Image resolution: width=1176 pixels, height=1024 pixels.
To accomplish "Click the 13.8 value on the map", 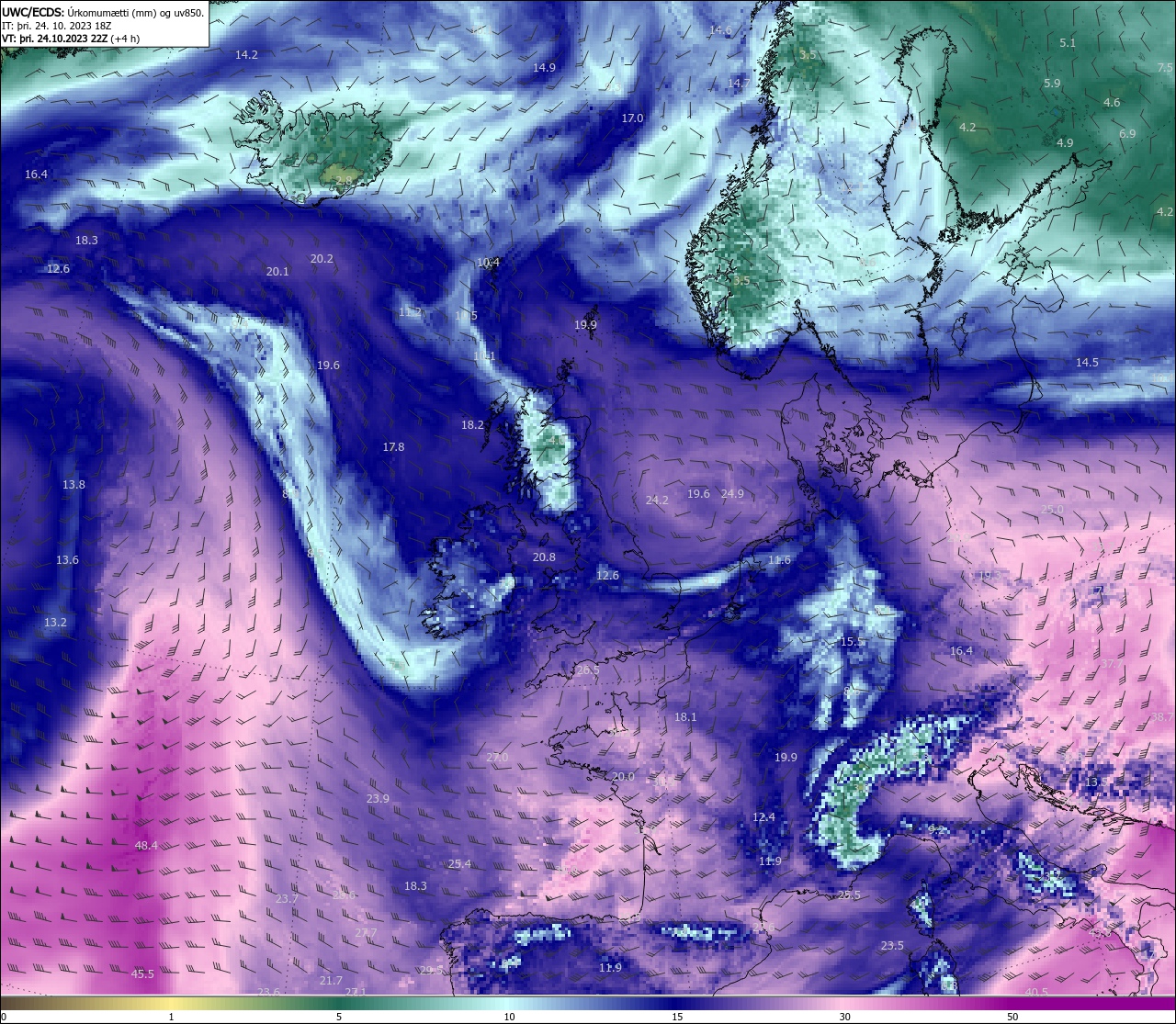I will (73, 485).
